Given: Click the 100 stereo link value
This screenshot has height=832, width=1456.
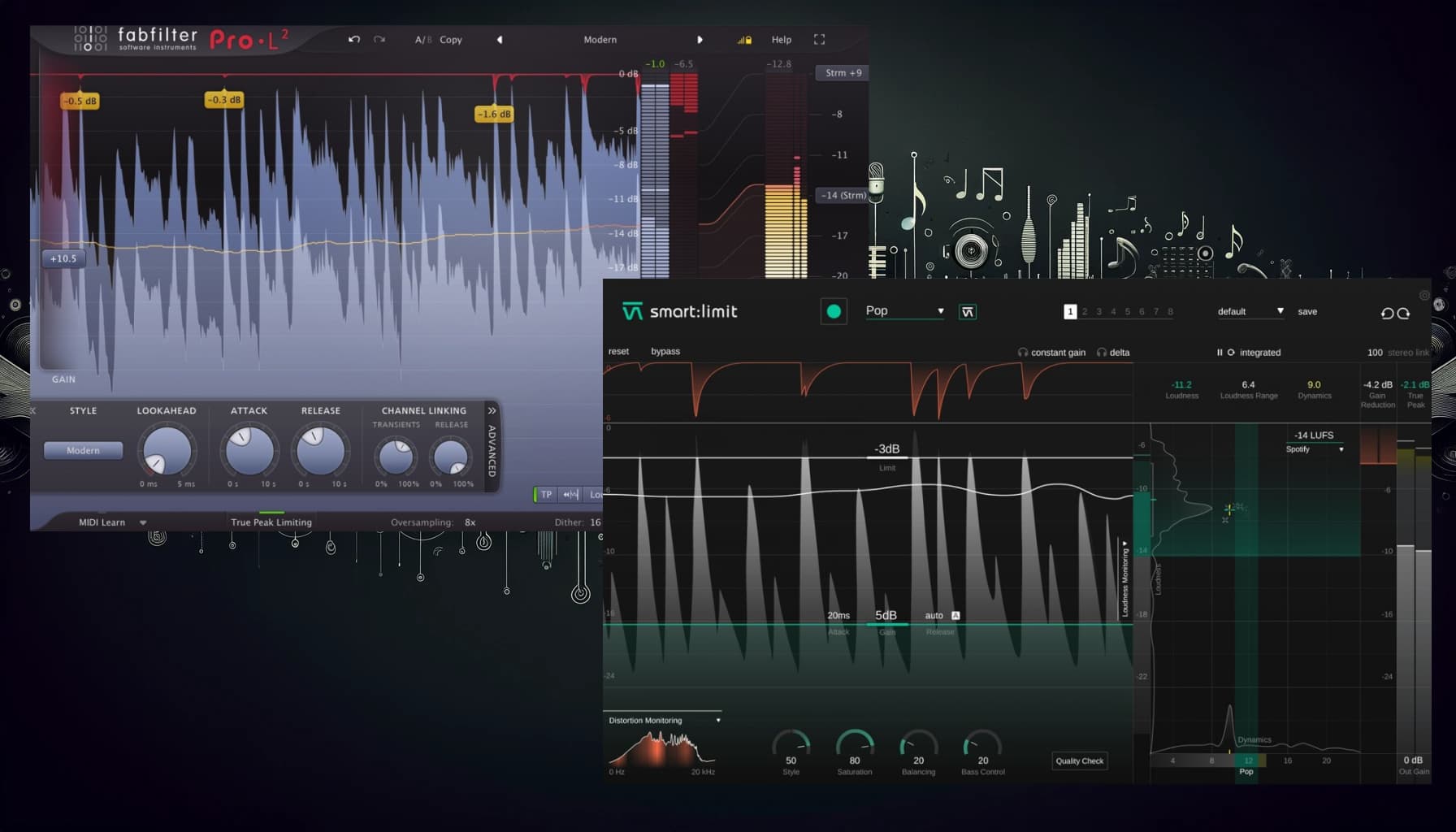Looking at the screenshot, I should (1375, 352).
